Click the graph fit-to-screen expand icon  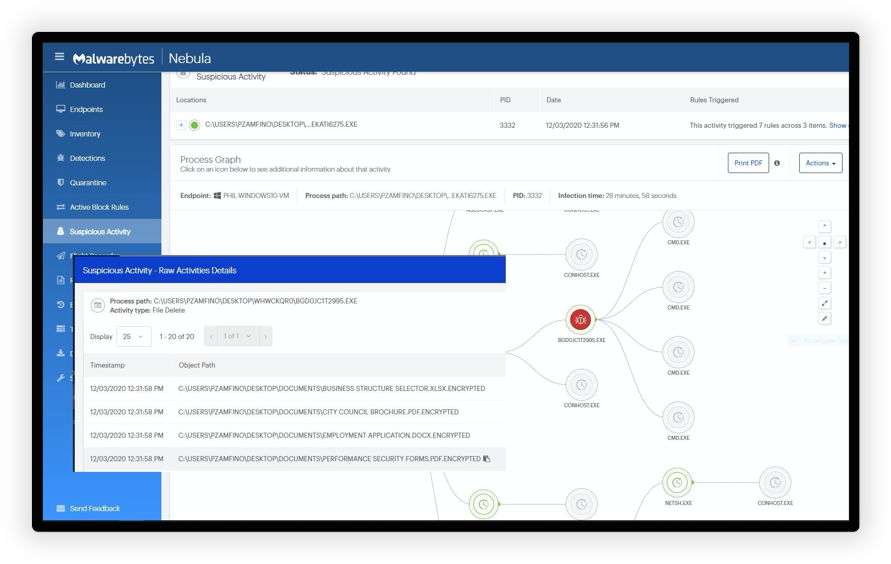coord(824,303)
